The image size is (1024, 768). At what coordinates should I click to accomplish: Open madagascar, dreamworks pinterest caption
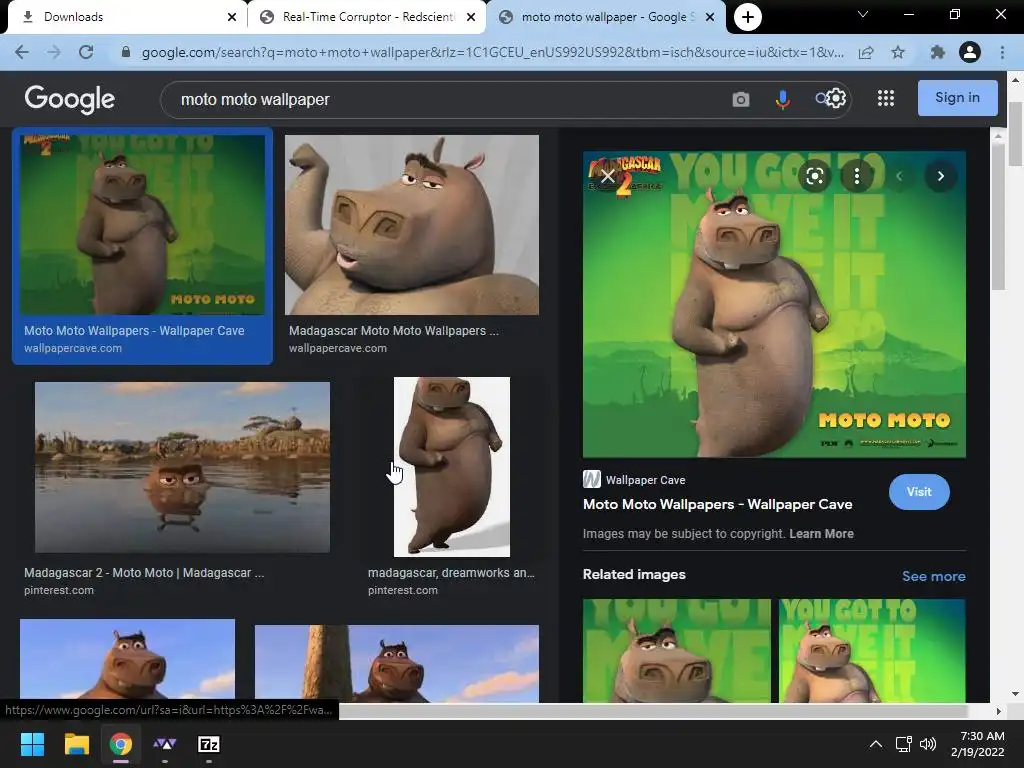451,573
